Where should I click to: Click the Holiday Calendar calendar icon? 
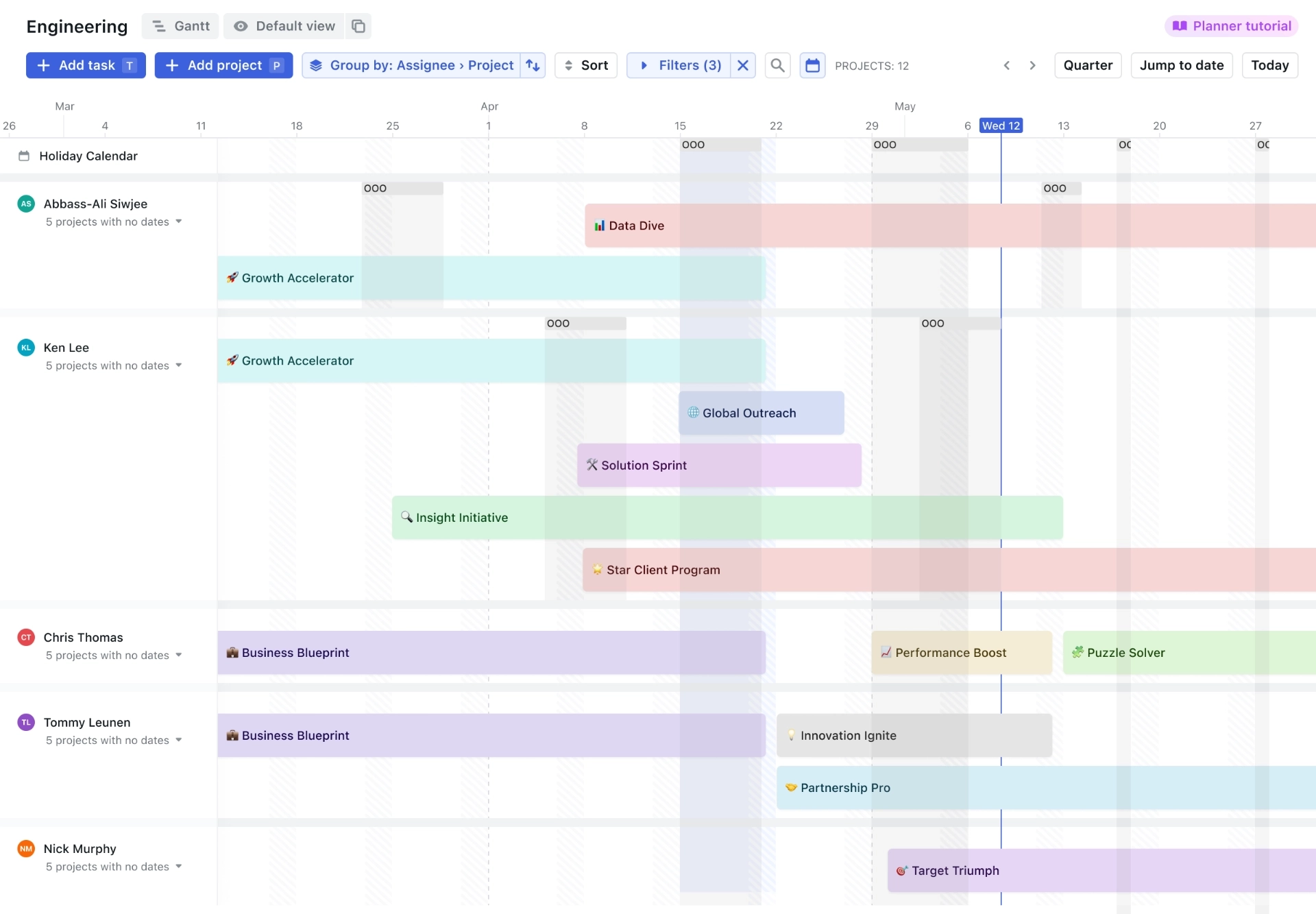[x=24, y=156]
